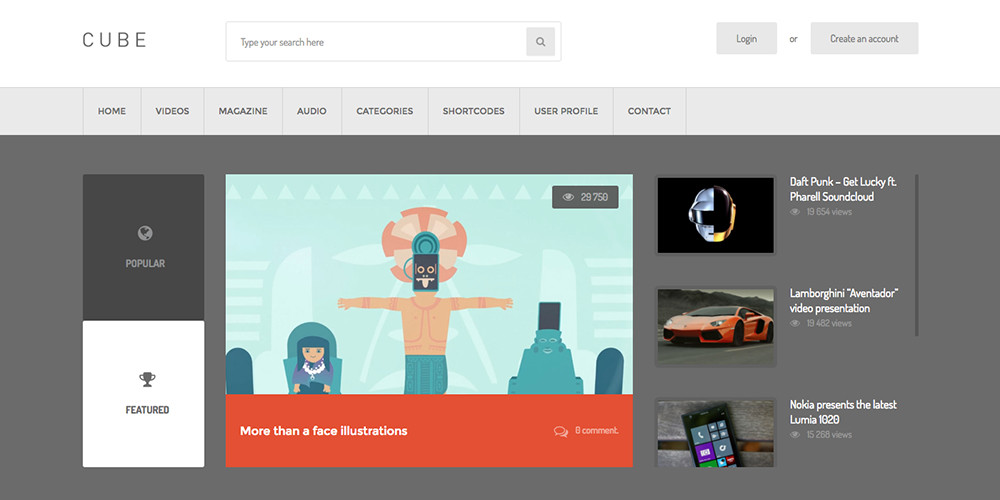This screenshot has width=1000, height=500.
Task: Go to the Categories navigation item
Action: click(384, 111)
